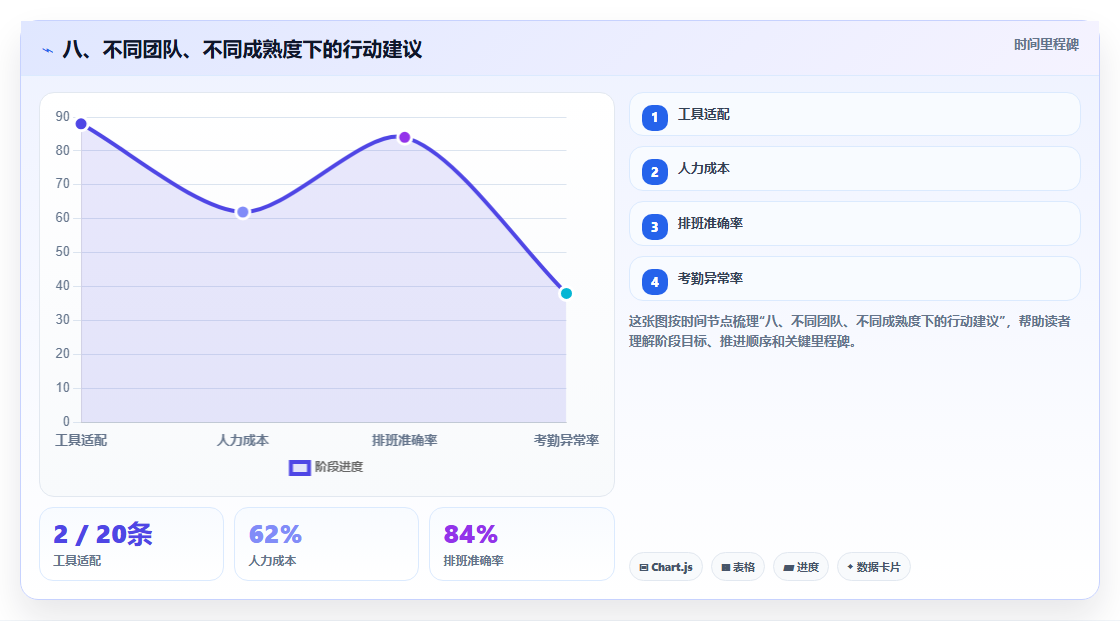
Task: Click the 表格 tag
Action: pyautogui.click(x=738, y=567)
